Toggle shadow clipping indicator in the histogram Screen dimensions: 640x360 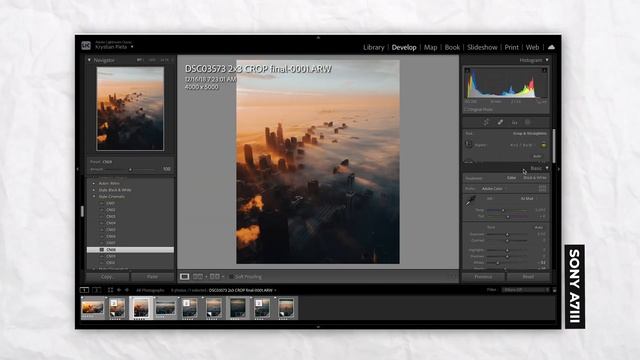click(467, 71)
